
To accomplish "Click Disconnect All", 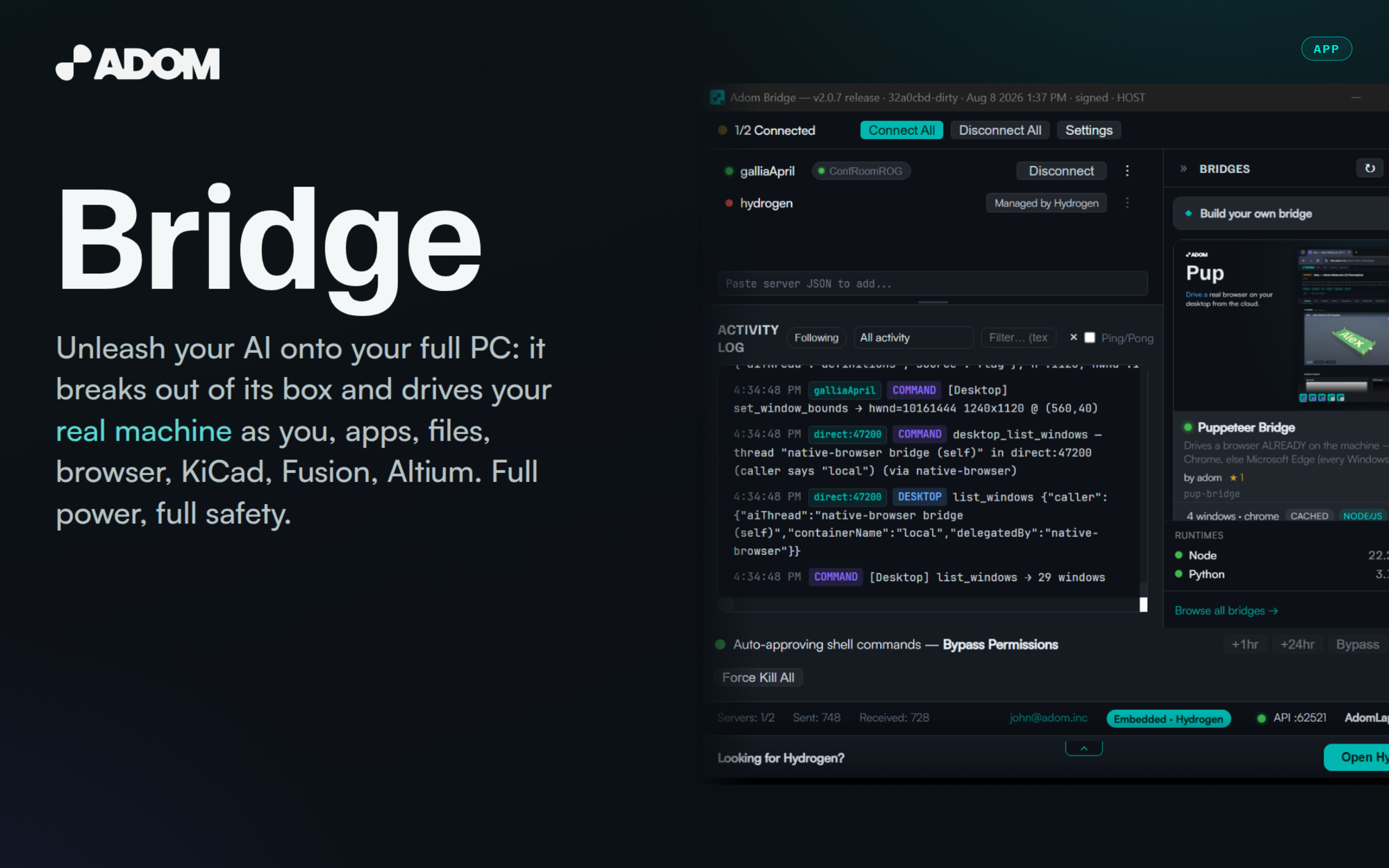I will tap(1000, 130).
